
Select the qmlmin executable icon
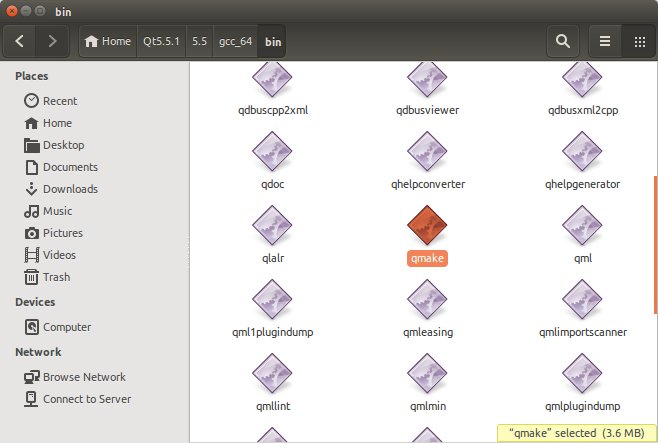click(x=427, y=373)
